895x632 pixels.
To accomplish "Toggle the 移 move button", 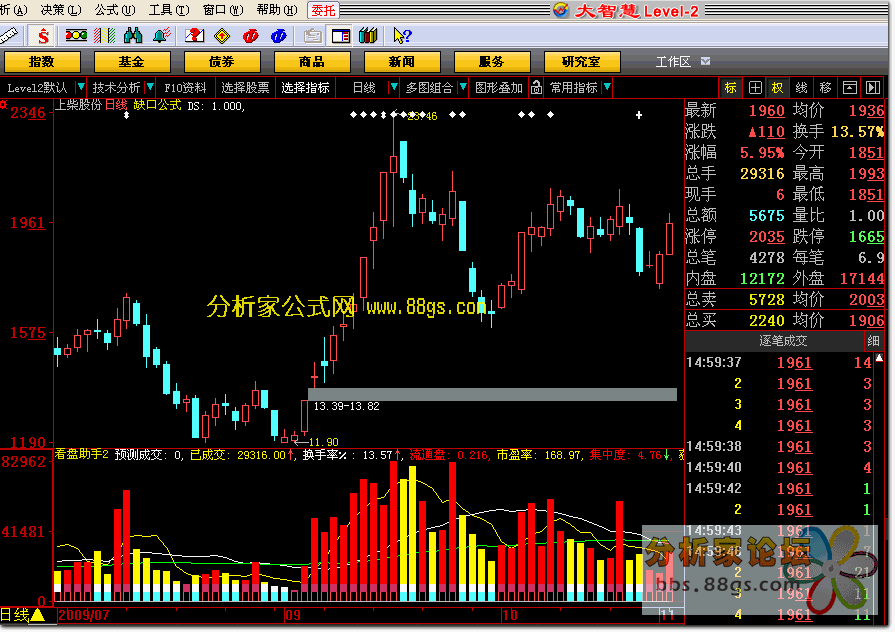I will tap(825, 87).
